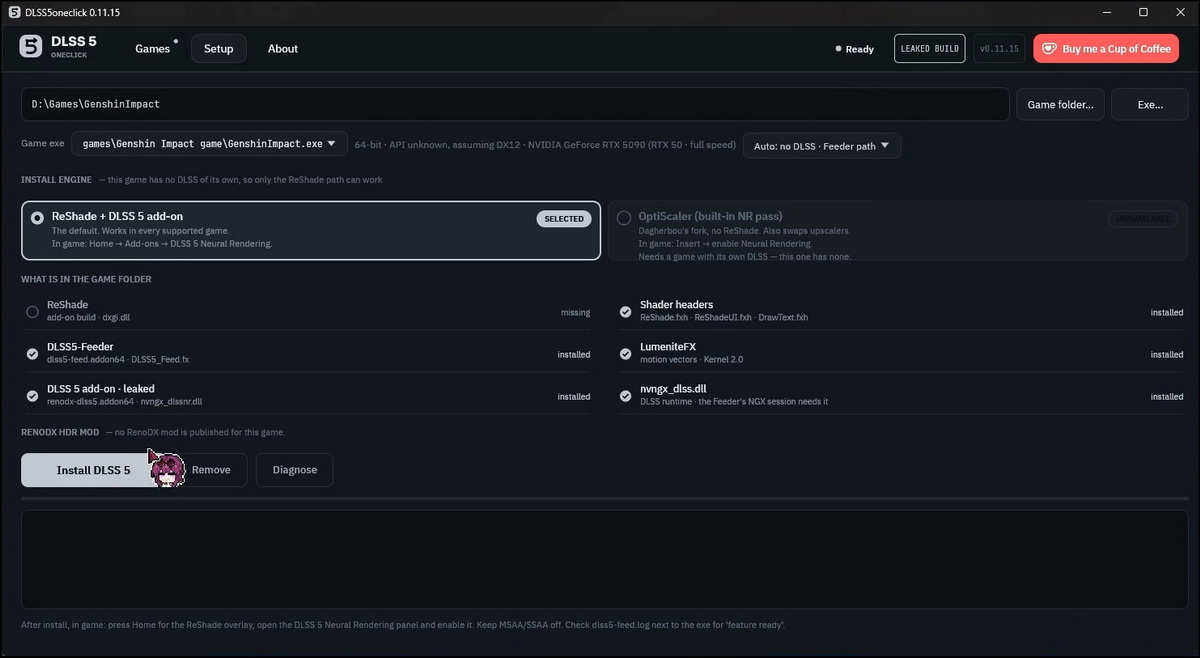This screenshot has height=658, width=1200.
Task: Open the Game exe dropdown
Action: tap(210, 144)
